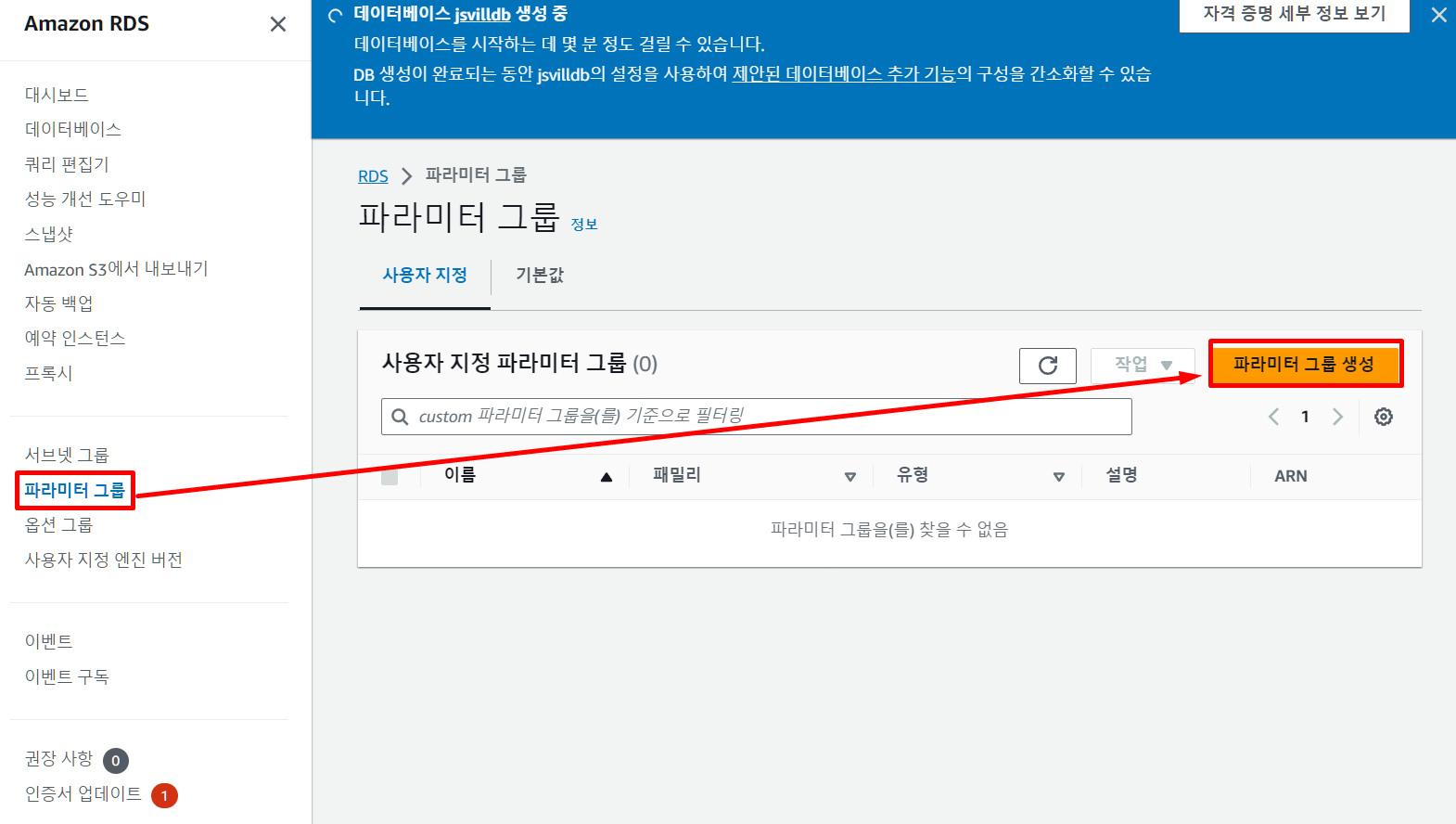1456x824 pixels.
Task: Open 이벤트 구독 in the sidebar
Action: click(x=67, y=676)
